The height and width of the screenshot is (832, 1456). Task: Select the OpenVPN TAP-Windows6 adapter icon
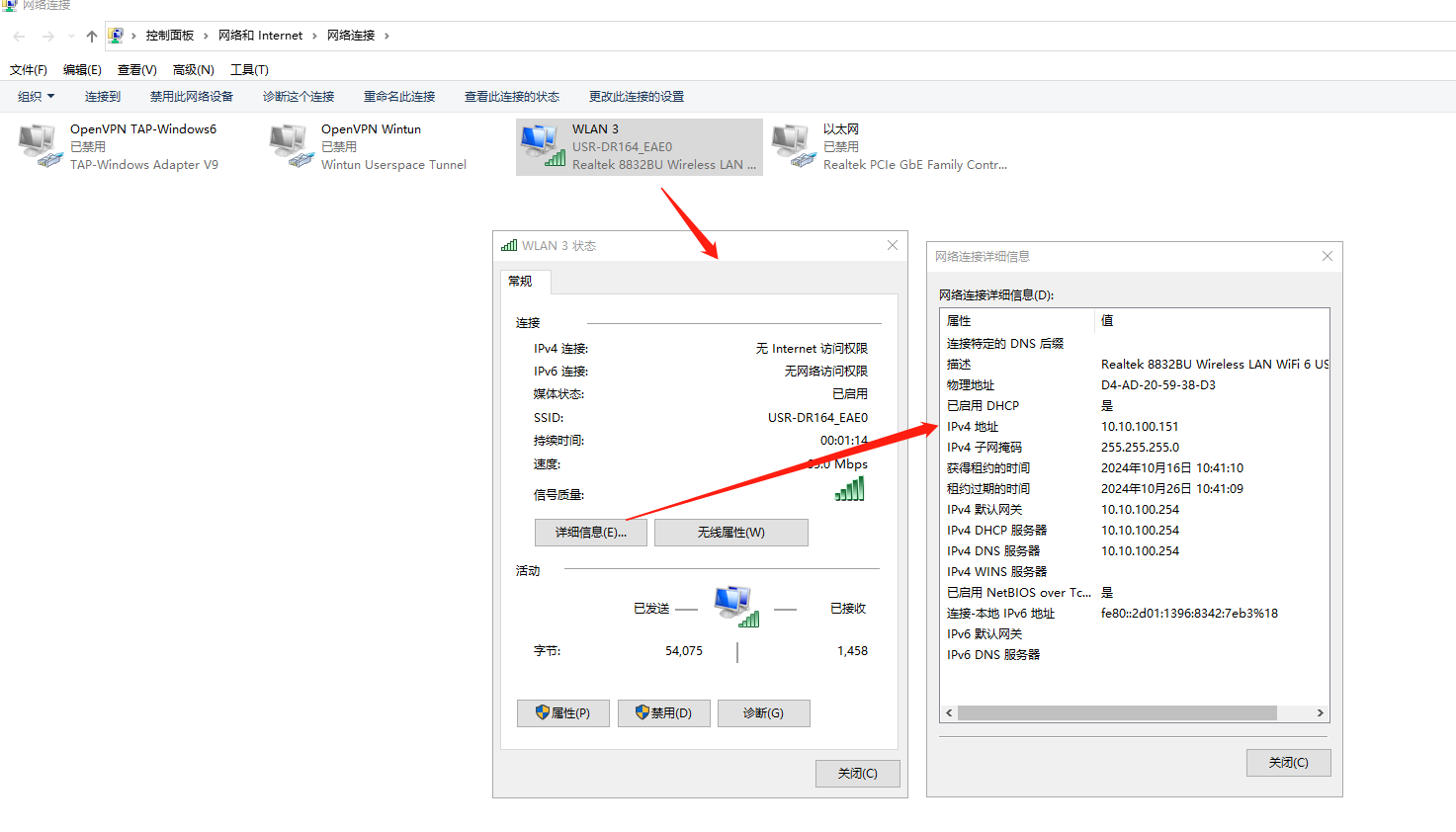tap(41, 146)
